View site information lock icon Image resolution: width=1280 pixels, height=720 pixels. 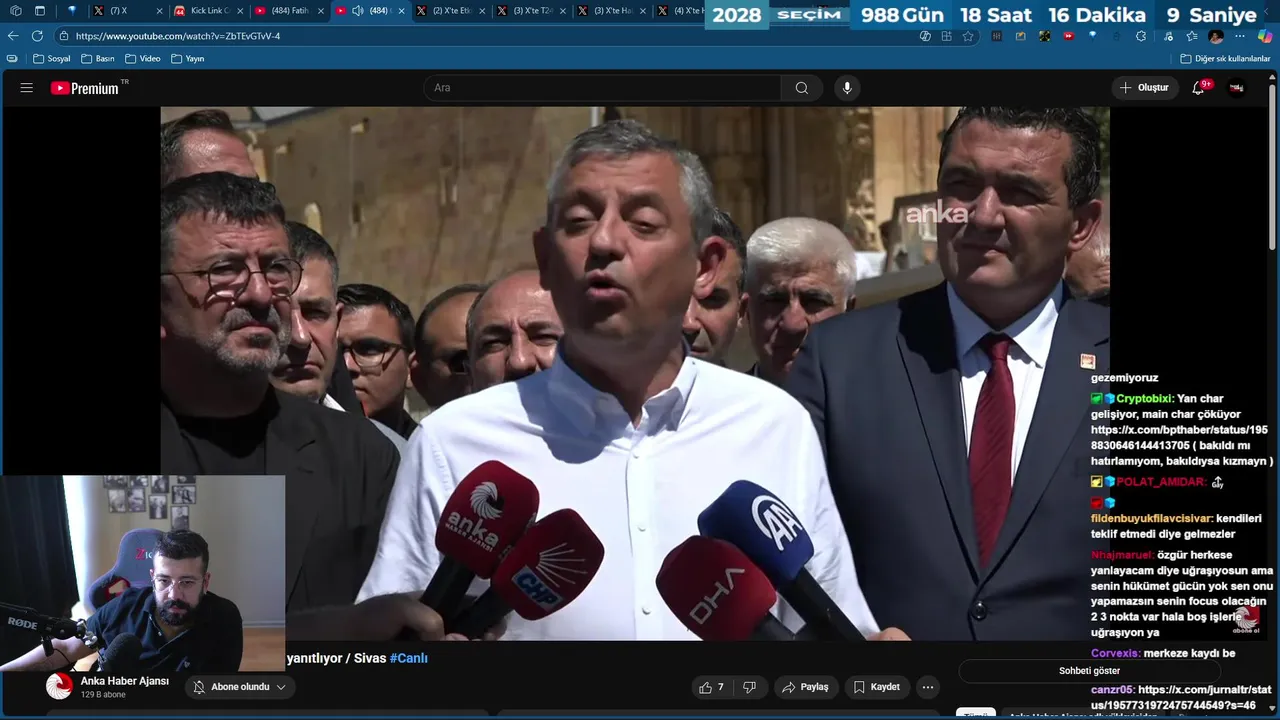coord(64,36)
